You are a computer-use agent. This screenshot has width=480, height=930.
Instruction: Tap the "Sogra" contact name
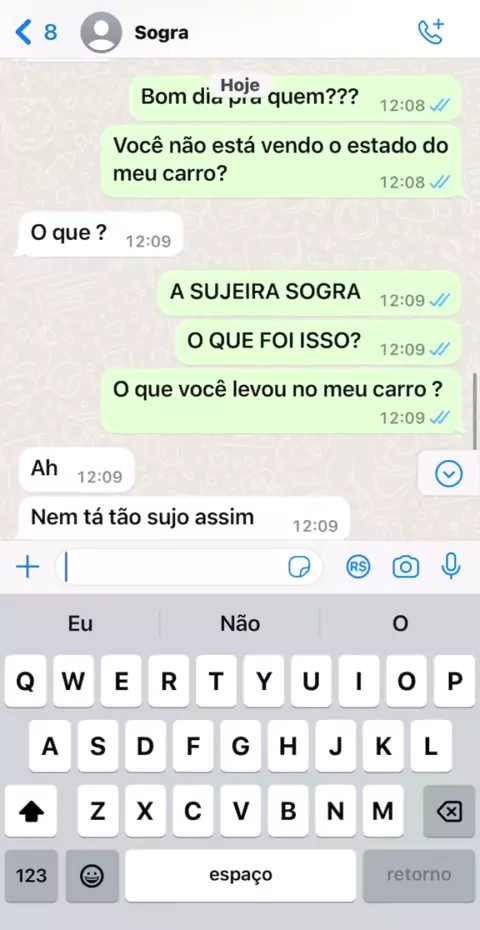[x=161, y=33]
